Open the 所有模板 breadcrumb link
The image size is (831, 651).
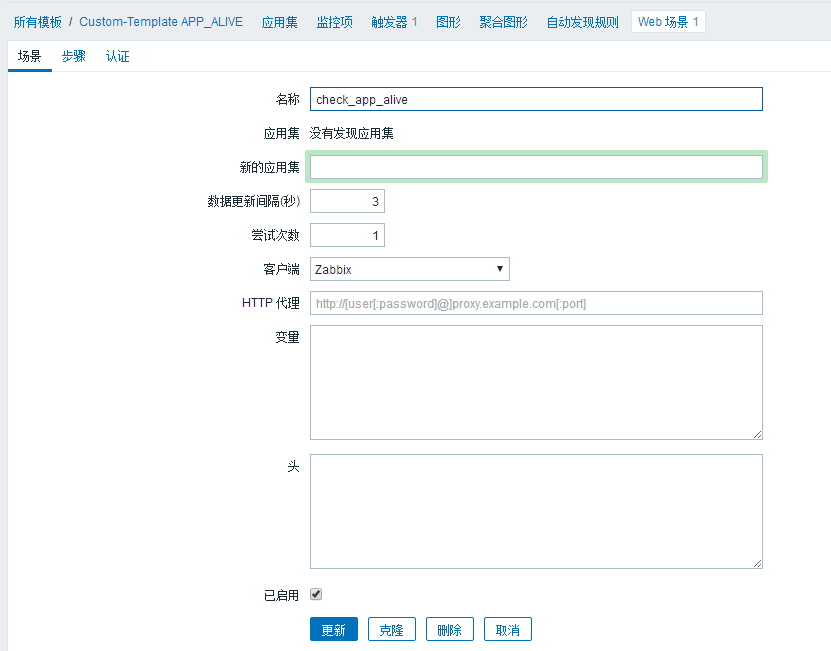pyautogui.click(x=38, y=22)
